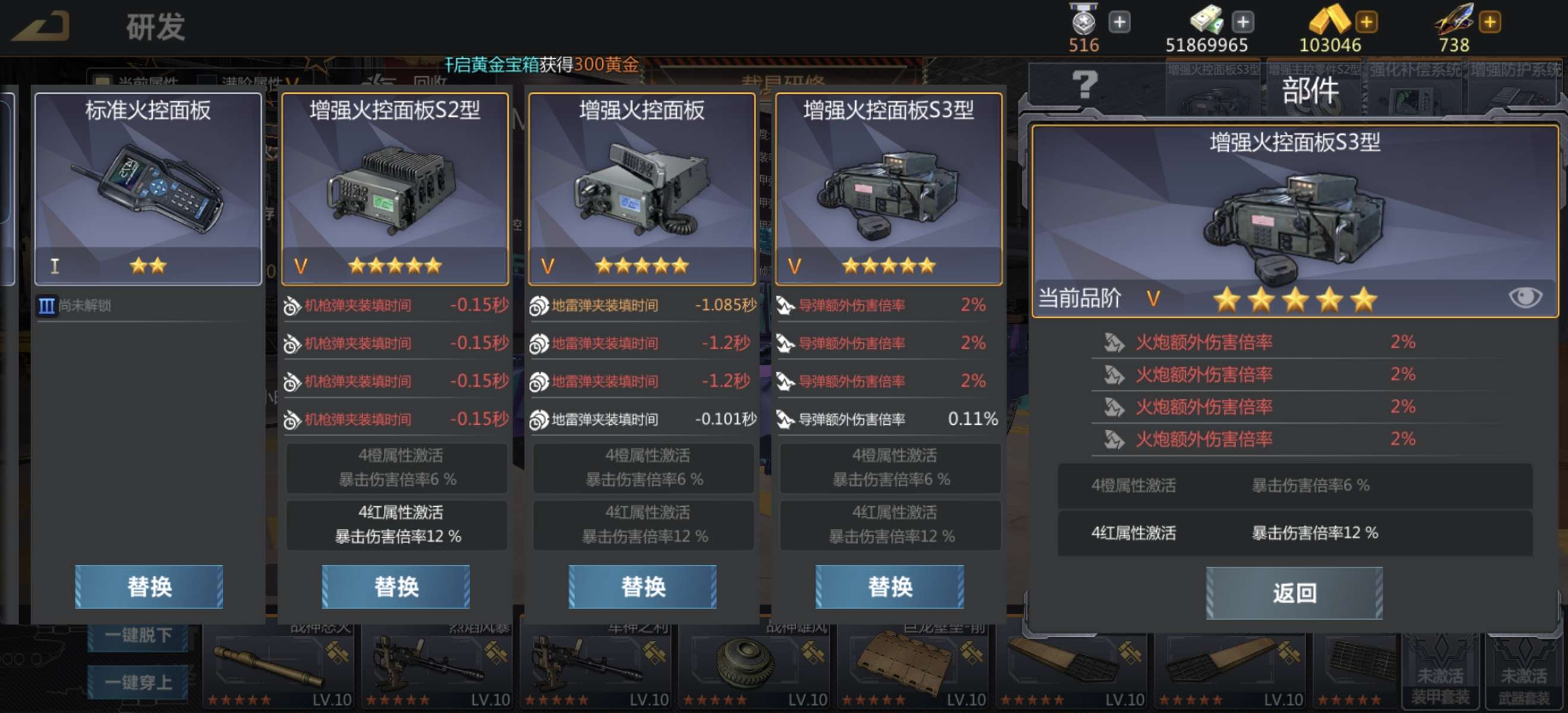Click 返回 button in 部件 panel

(1294, 592)
